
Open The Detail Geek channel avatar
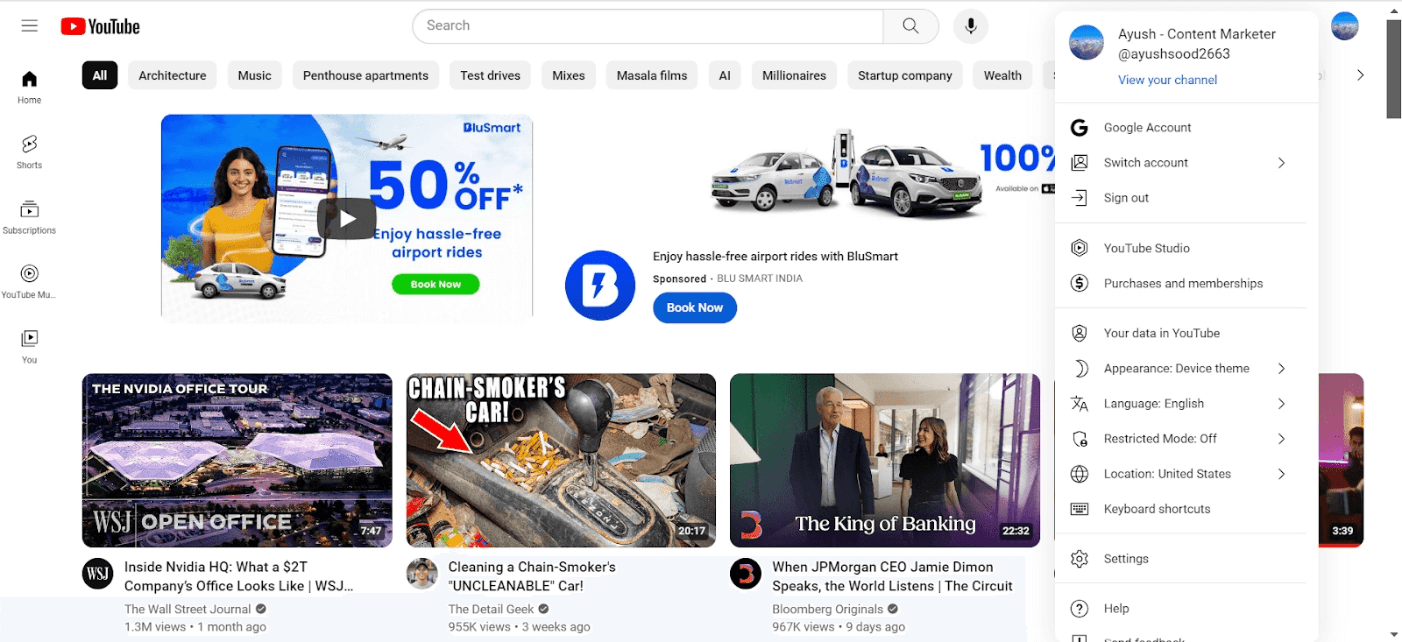(x=422, y=574)
